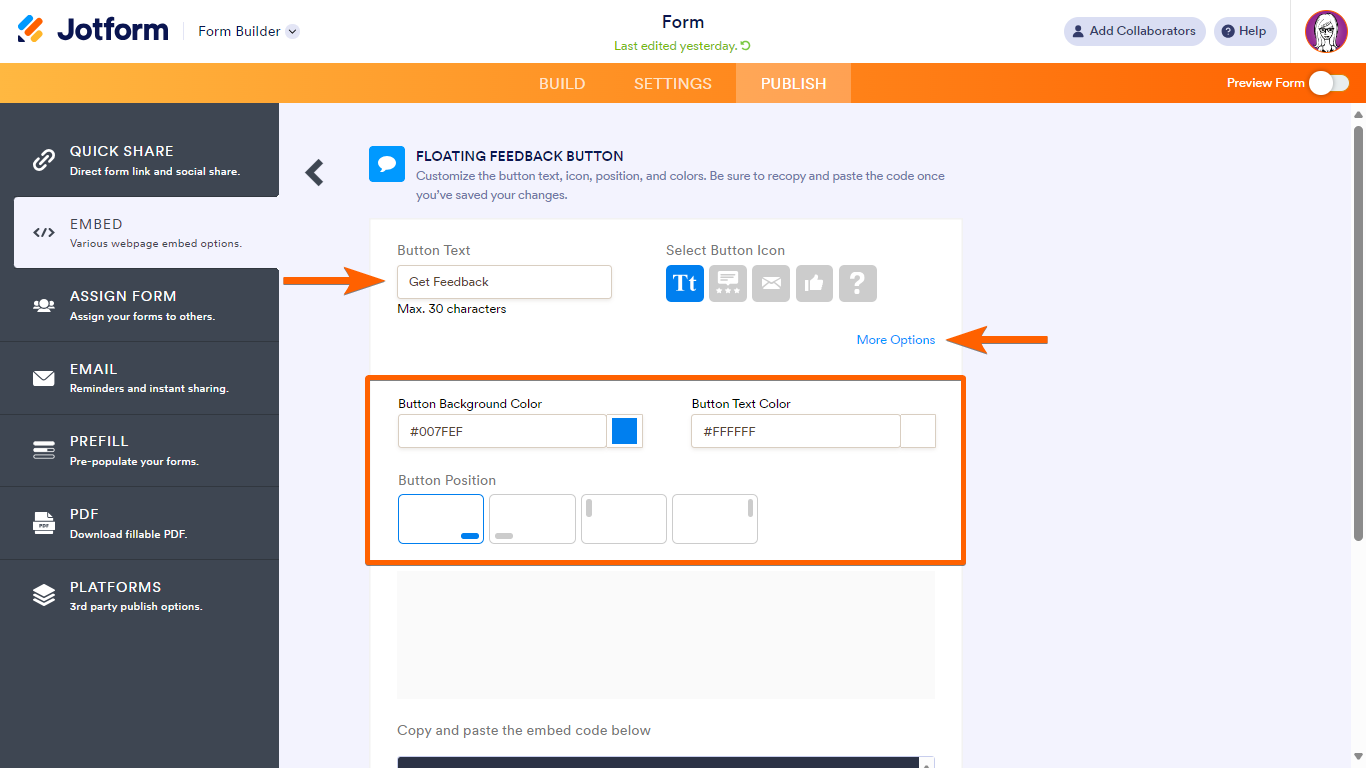This screenshot has height=768, width=1366.
Task: Open the Form Builder dropdown
Action: (x=248, y=31)
